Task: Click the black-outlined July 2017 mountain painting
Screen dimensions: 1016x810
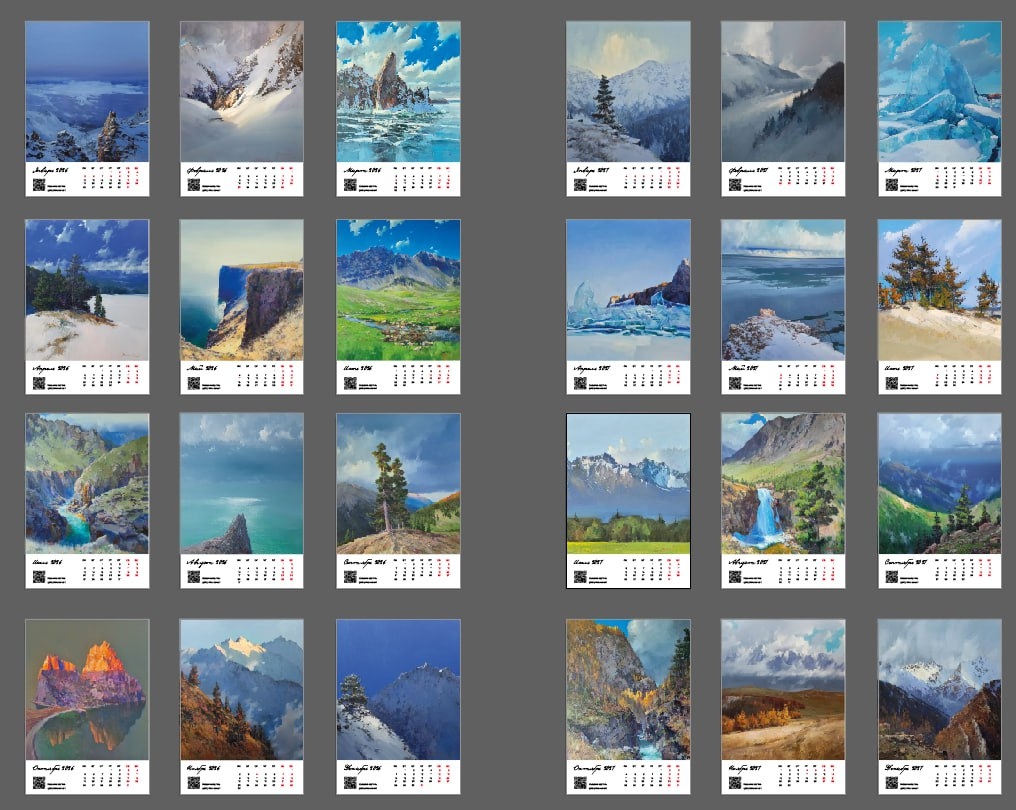Action: pos(628,483)
